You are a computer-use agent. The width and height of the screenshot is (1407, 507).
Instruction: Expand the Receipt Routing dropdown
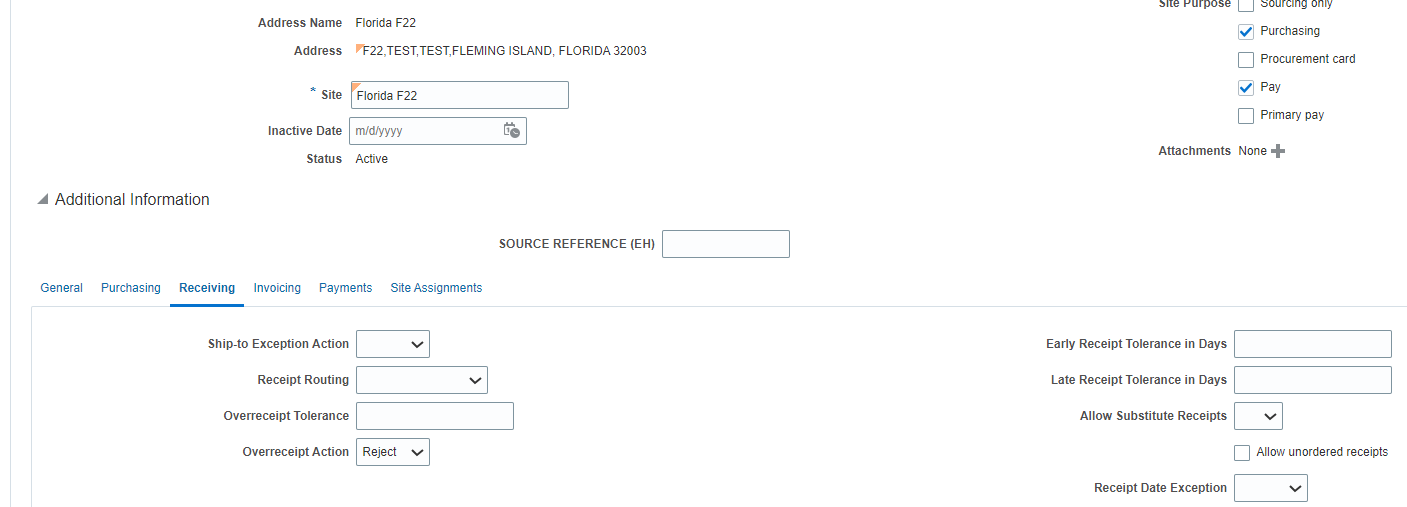click(422, 380)
